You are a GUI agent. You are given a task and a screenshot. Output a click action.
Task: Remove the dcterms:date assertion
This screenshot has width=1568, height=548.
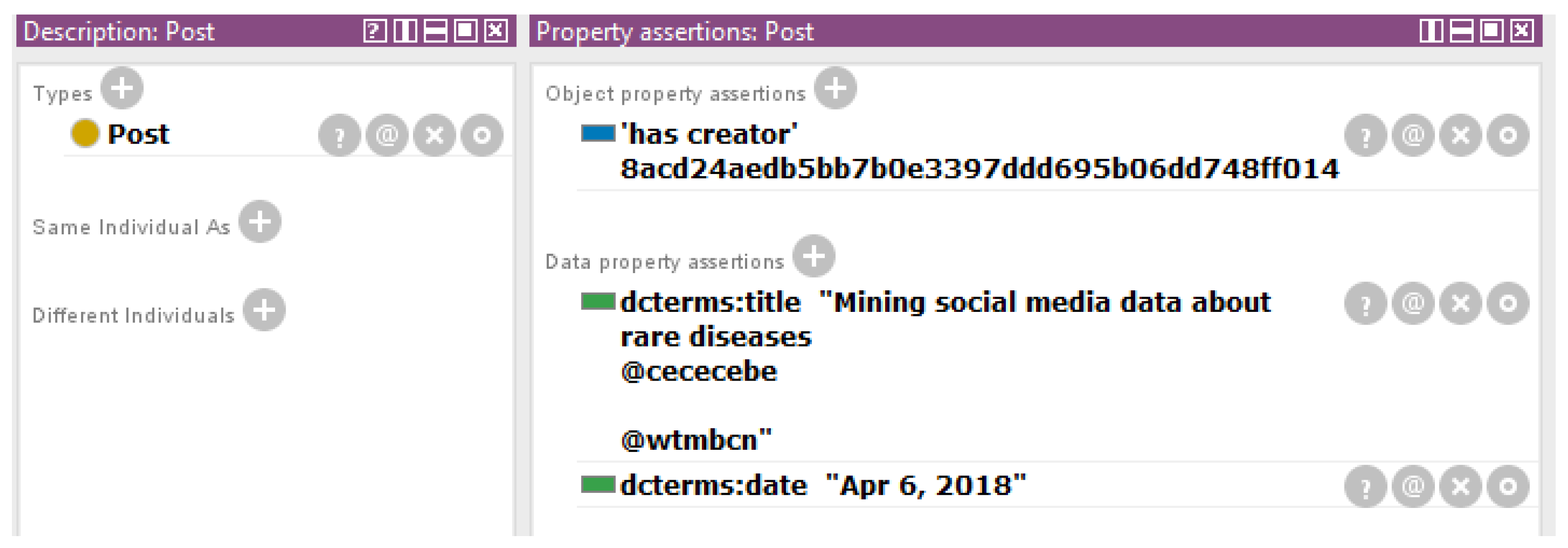click(x=1460, y=486)
